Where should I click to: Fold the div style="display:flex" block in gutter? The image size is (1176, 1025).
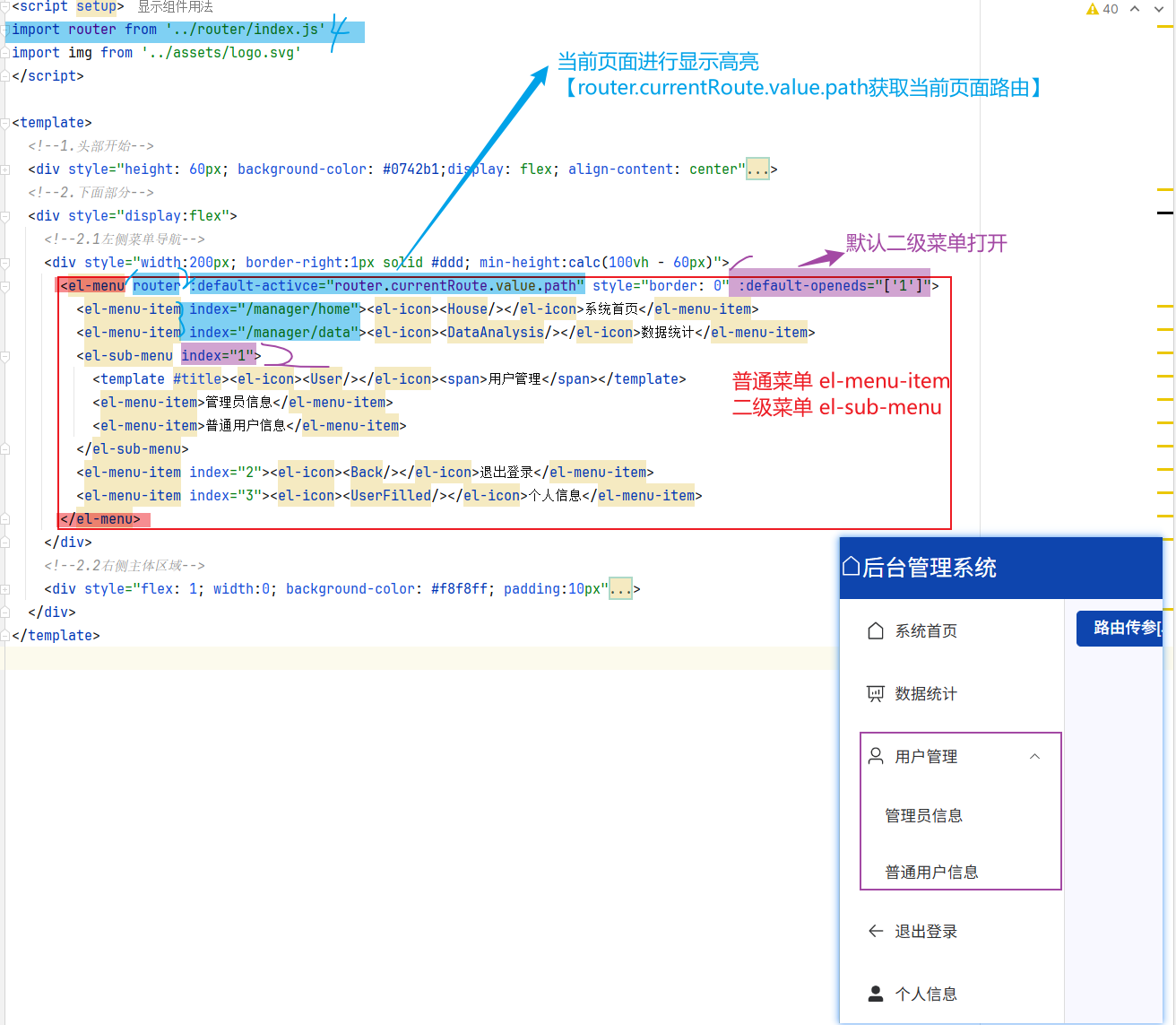[5, 216]
